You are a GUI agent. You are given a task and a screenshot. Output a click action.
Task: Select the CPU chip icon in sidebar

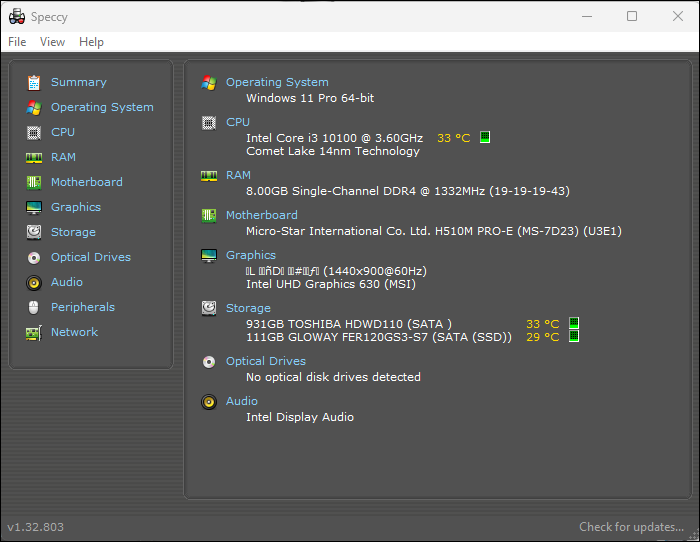(34, 132)
